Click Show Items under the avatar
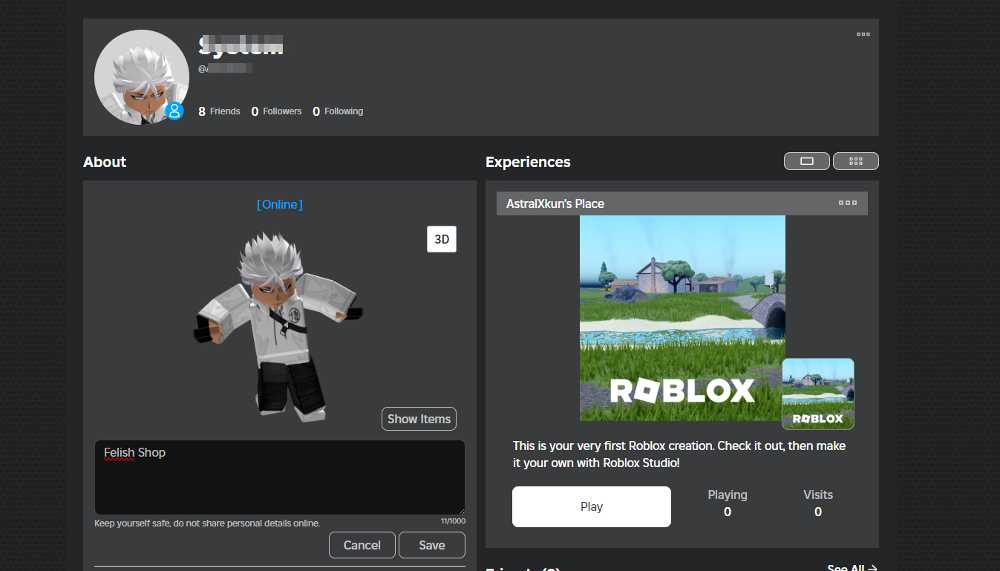The height and width of the screenshot is (571, 1000). 419,419
